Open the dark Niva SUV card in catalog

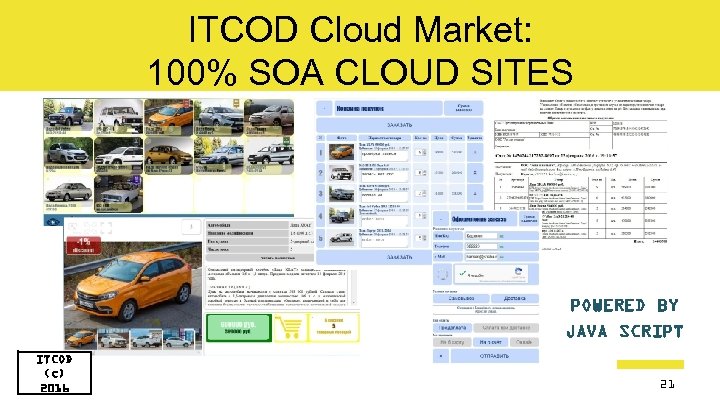point(68,117)
